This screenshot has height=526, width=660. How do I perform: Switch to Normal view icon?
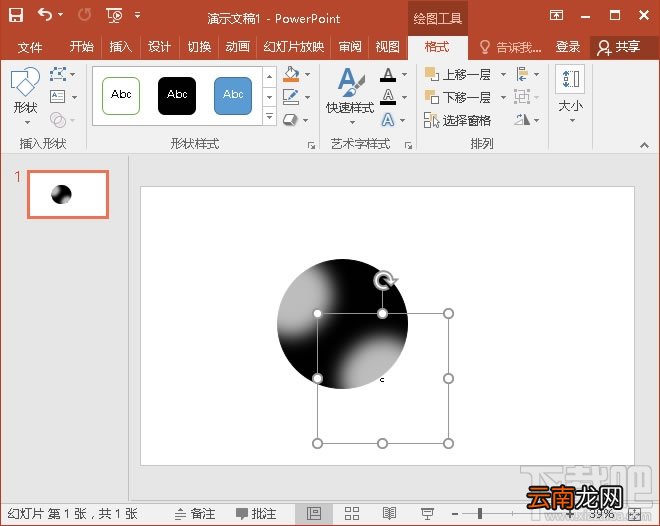coord(314,513)
